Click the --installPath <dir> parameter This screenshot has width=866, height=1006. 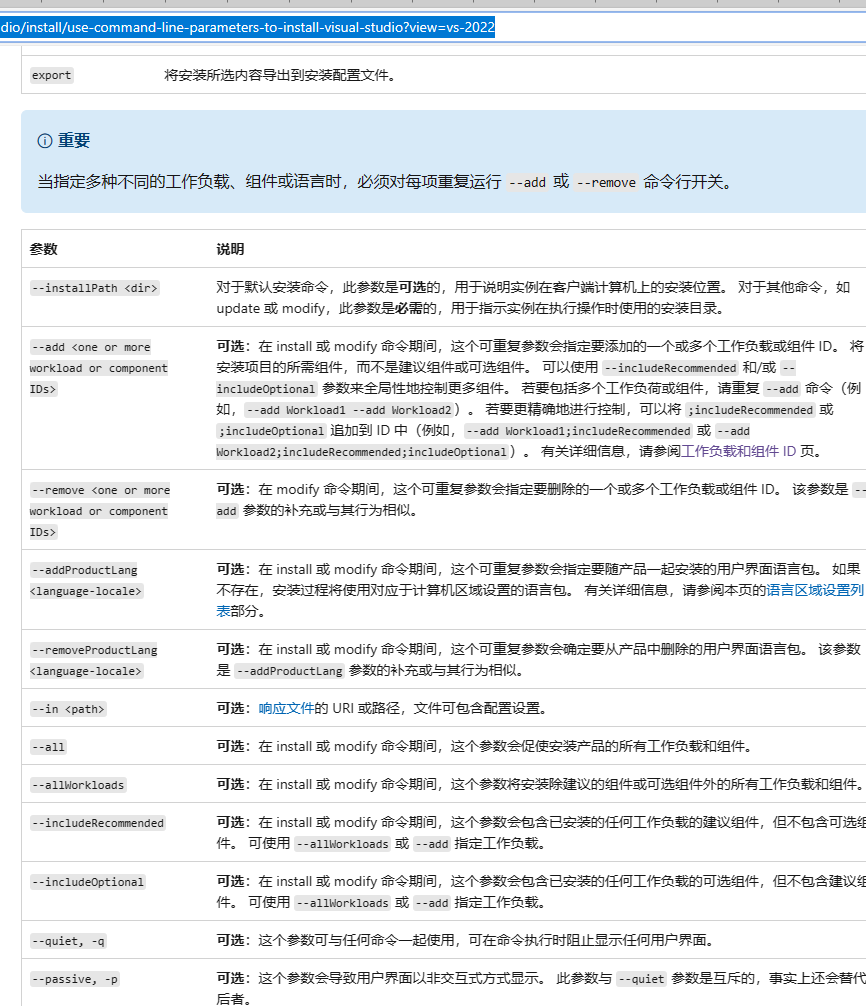pyautogui.click(x=94, y=288)
